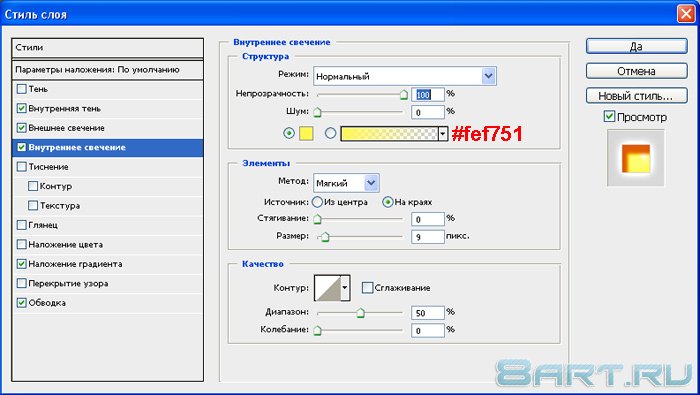The image size is (700, 395).
Task: Click the Непрозрачность value field
Action: [x=428, y=95]
